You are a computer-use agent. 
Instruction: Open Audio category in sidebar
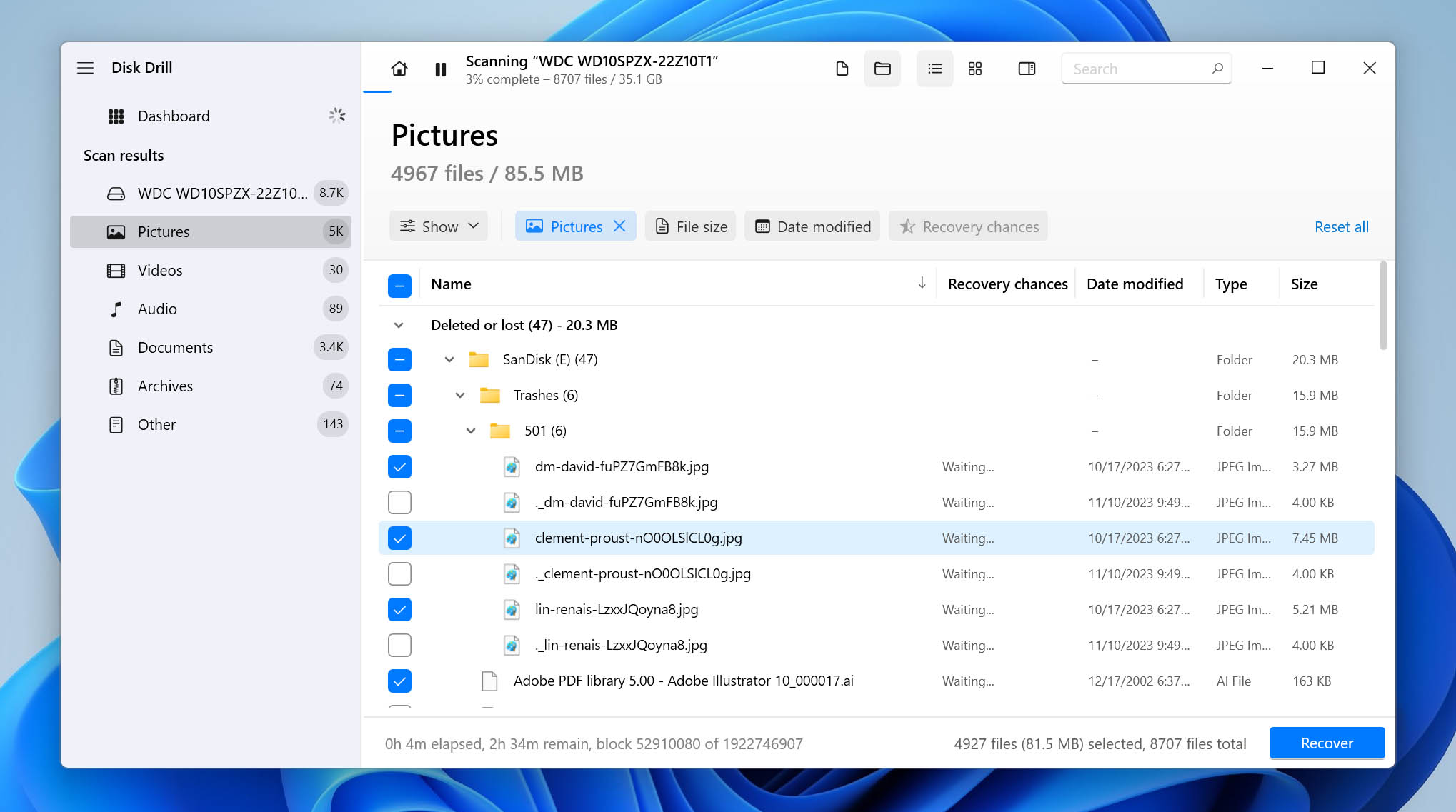[x=211, y=309]
